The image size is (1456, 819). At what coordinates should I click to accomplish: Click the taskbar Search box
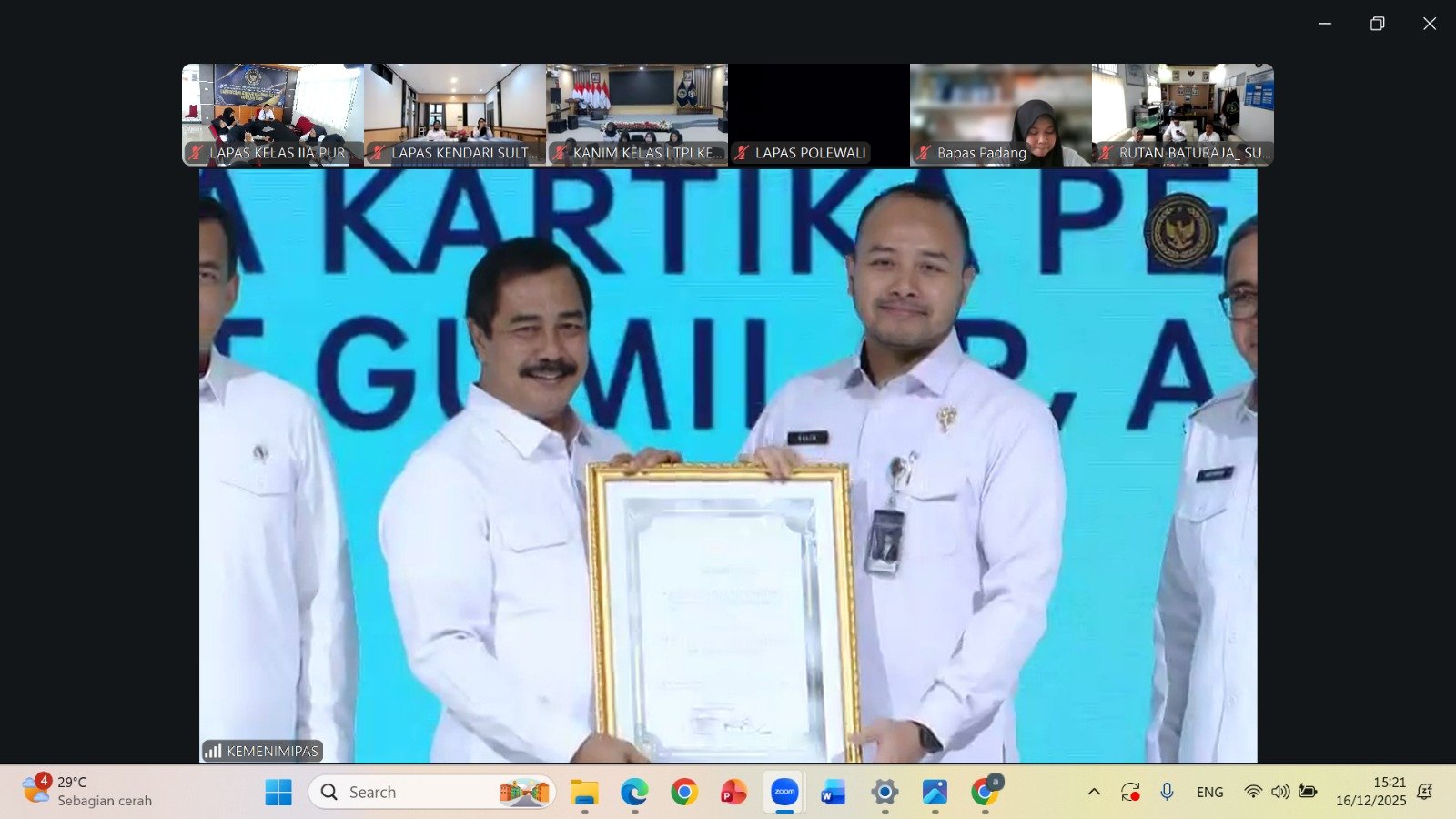pos(432,792)
